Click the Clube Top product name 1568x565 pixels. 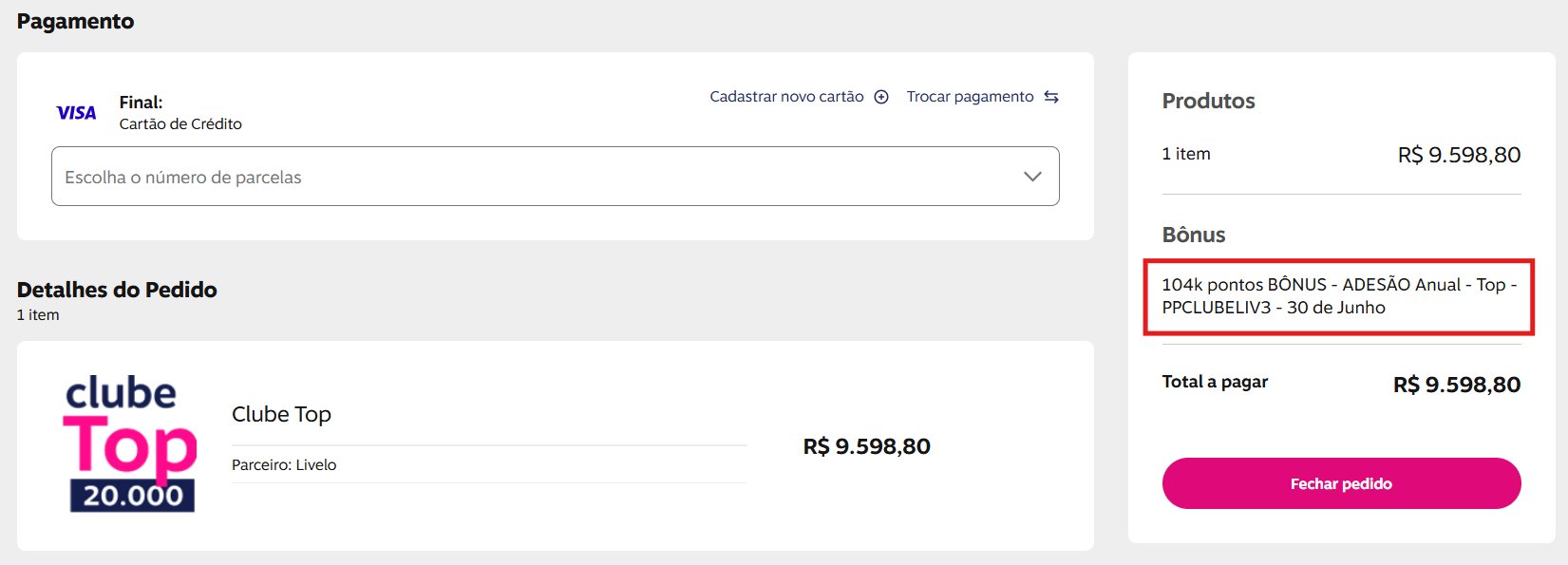[281, 414]
